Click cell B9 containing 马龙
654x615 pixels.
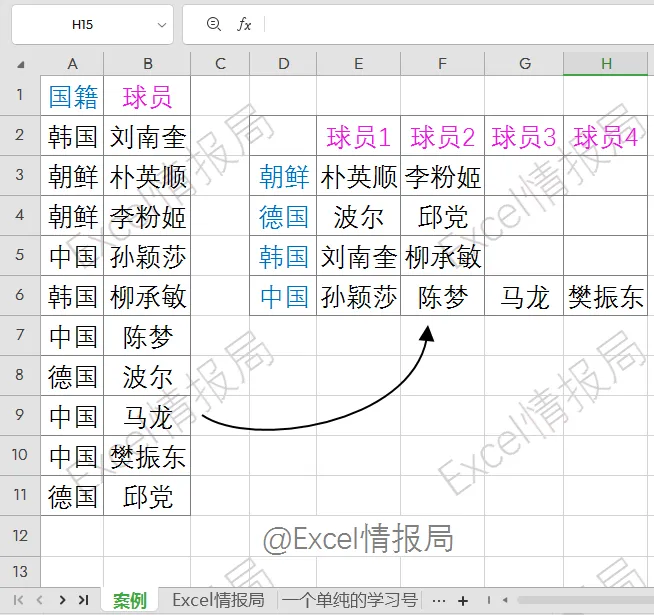pyautogui.click(x=147, y=416)
